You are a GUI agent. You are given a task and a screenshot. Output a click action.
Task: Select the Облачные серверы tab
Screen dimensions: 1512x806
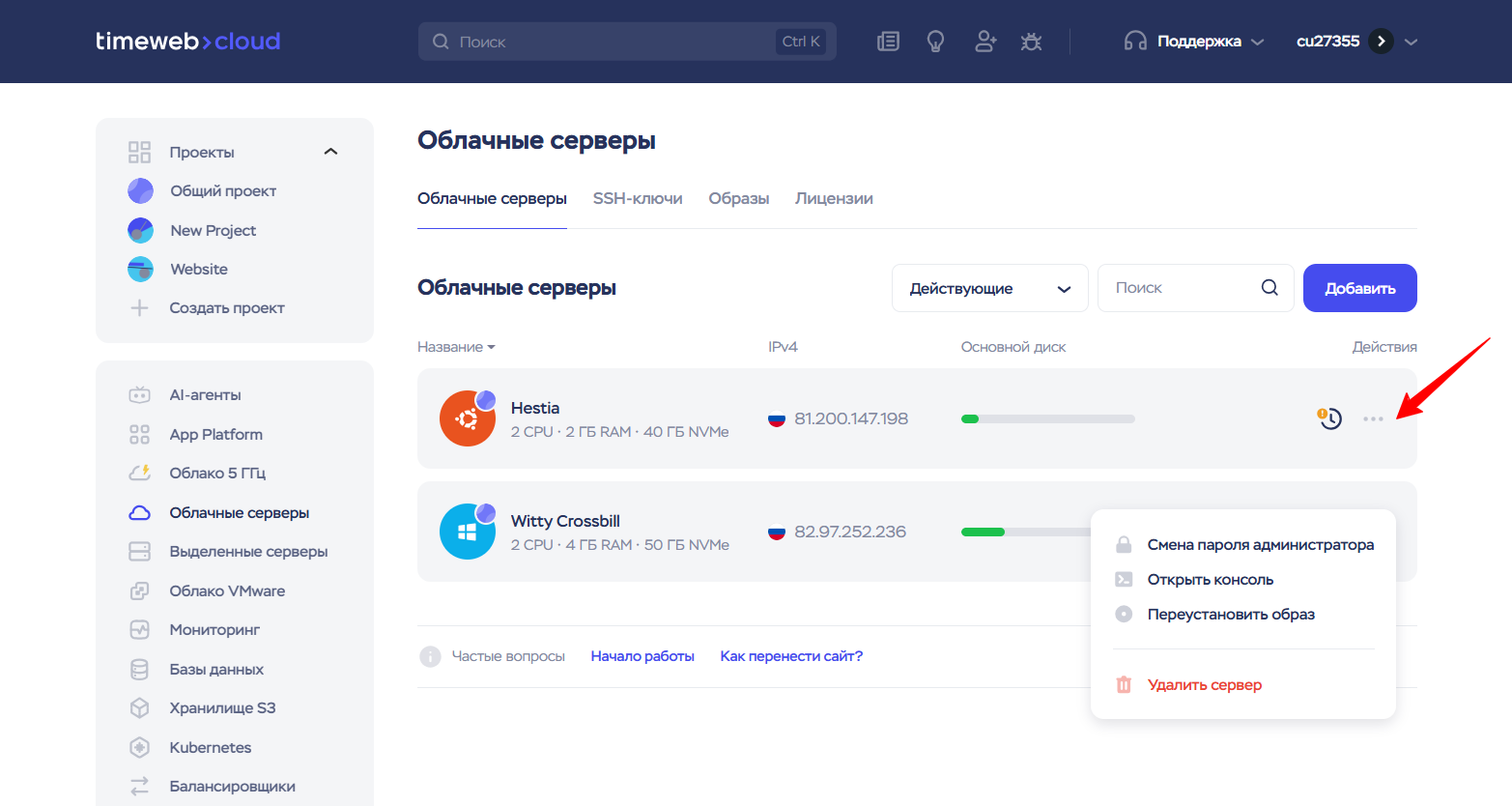coord(492,198)
